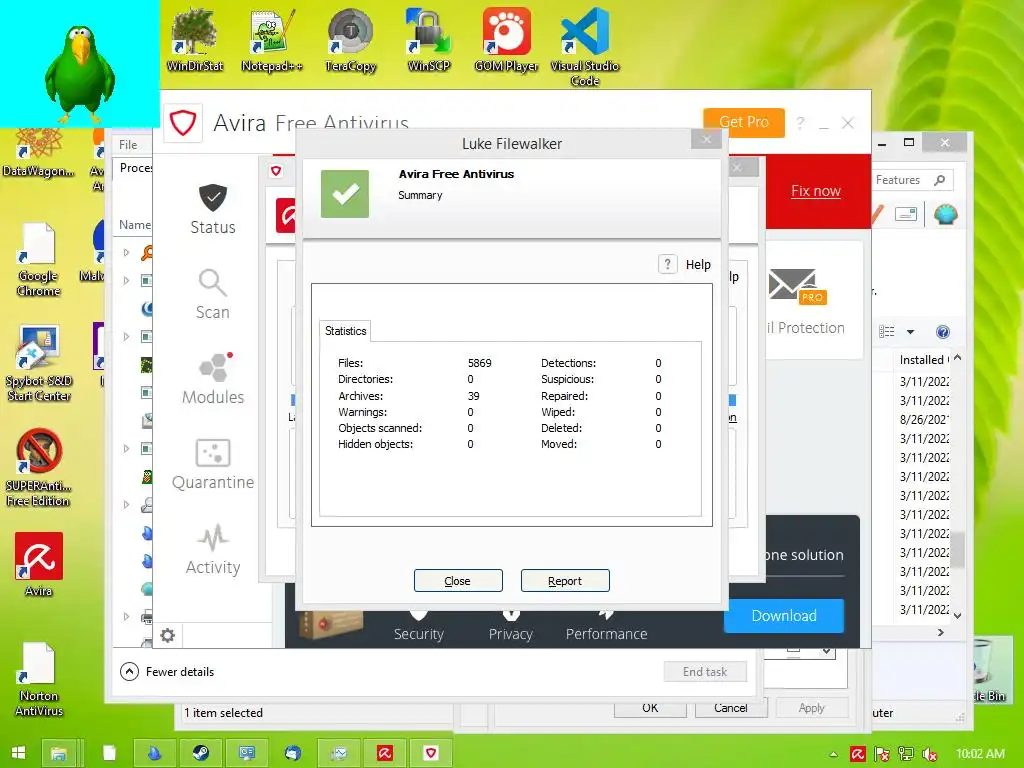The width and height of the screenshot is (1024, 768).
Task: Click the Help question mark icon in Luke Filewalker
Action: 667,264
